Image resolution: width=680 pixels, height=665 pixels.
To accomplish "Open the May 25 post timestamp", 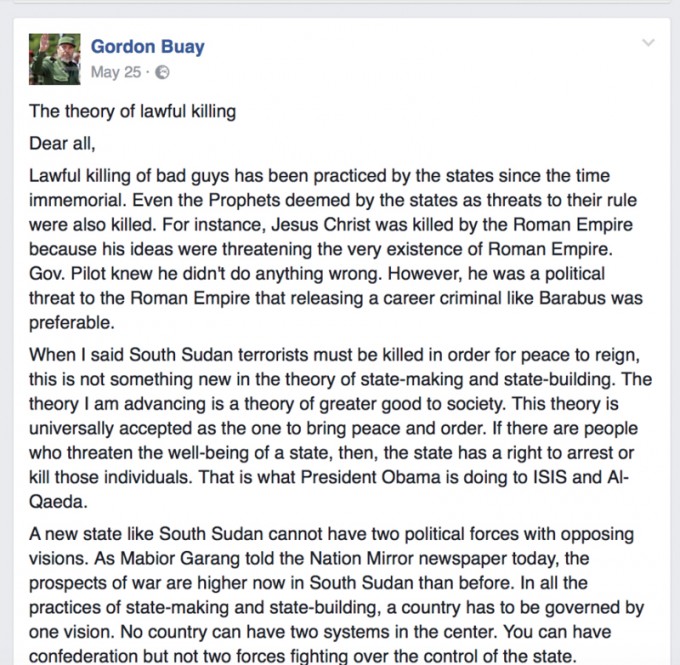I will tap(114, 72).
